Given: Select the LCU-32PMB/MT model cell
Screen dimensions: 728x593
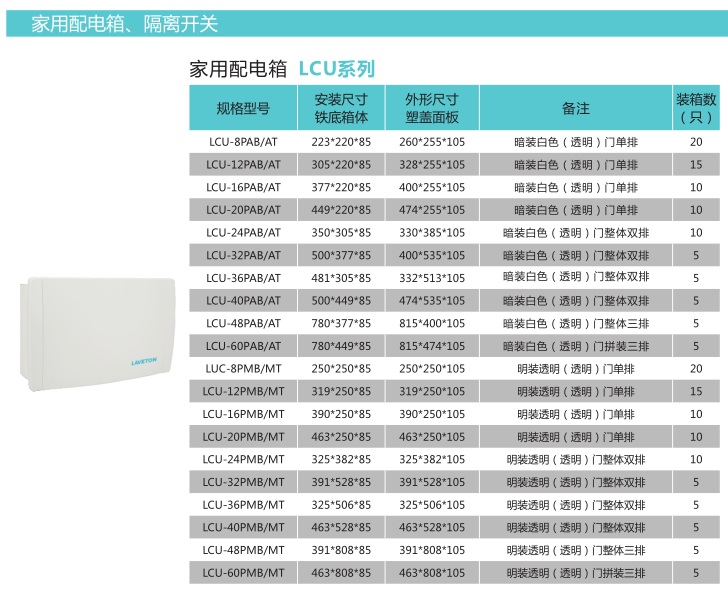Looking at the screenshot, I should [243, 482].
